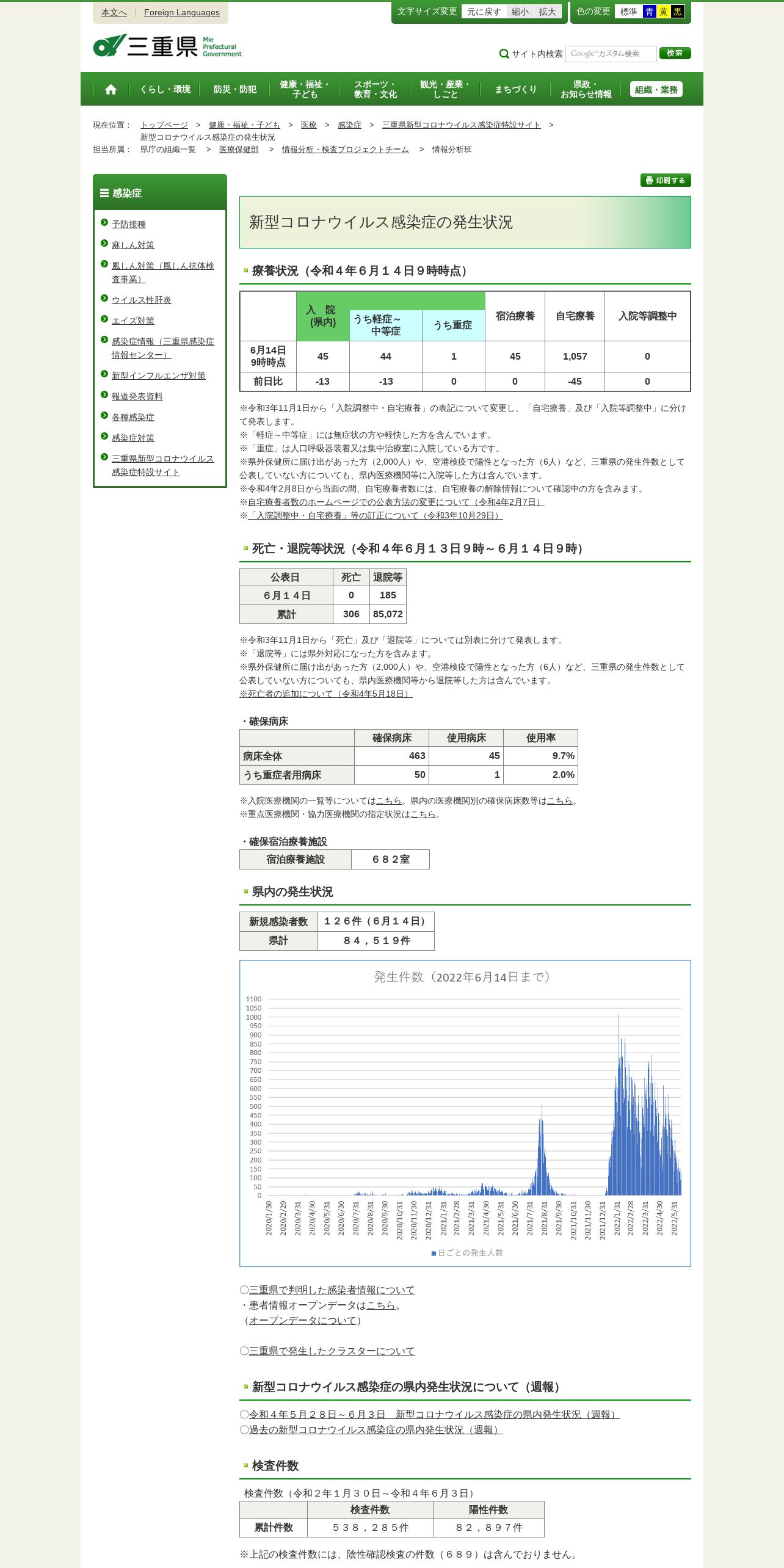Screen dimensions: 784x1568
Task: Click 三重県新型コロナウイルス感染症特設サイト in the breadcrumb
Action: pos(462,125)
